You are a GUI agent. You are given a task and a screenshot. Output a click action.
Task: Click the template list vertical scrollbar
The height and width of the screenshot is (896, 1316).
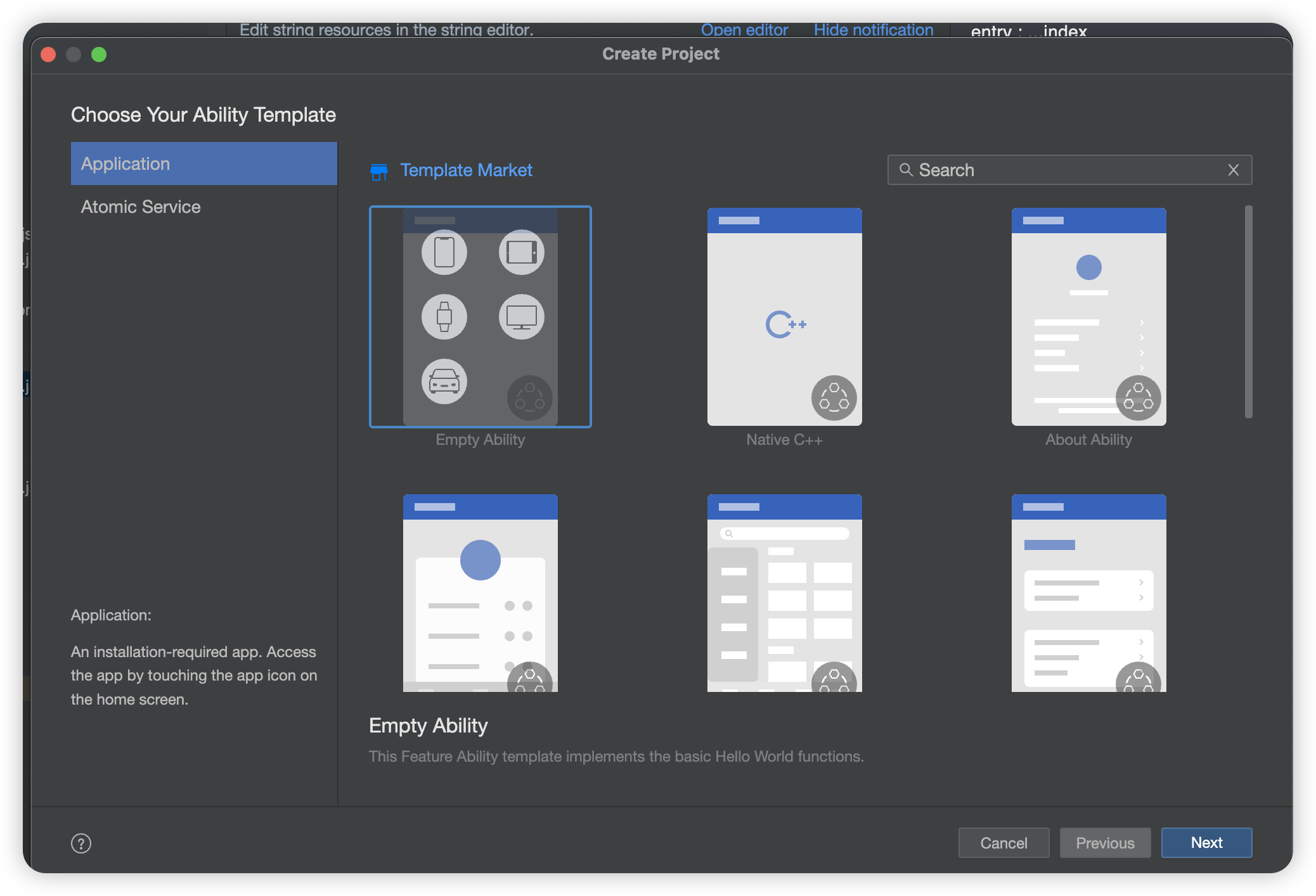pos(1248,312)
